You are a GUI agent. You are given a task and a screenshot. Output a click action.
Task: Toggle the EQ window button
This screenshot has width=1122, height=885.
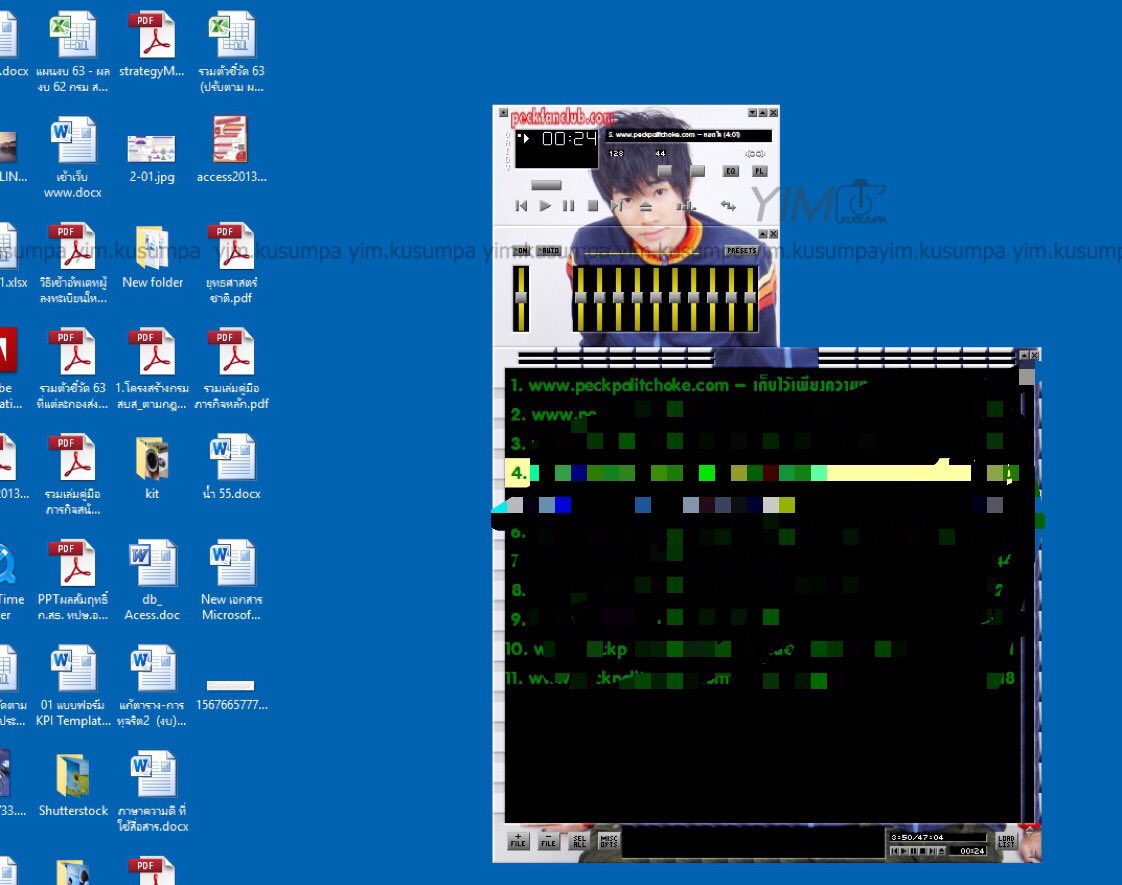pyautogui.click(x=731, y=171)
